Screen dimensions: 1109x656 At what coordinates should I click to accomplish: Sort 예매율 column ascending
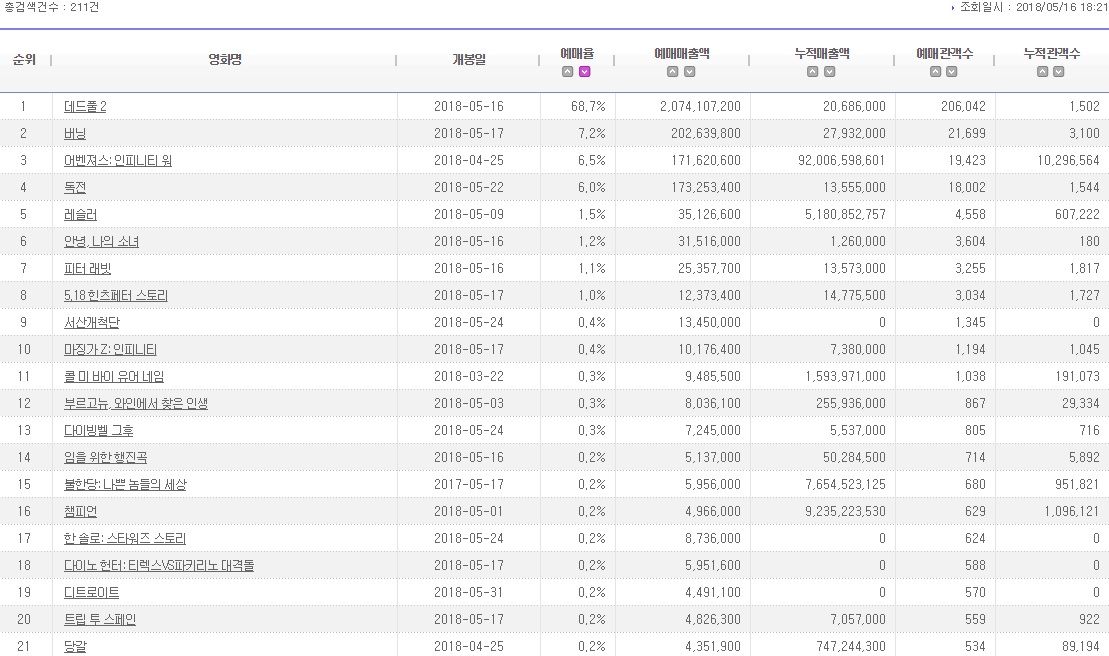point(568,72)
